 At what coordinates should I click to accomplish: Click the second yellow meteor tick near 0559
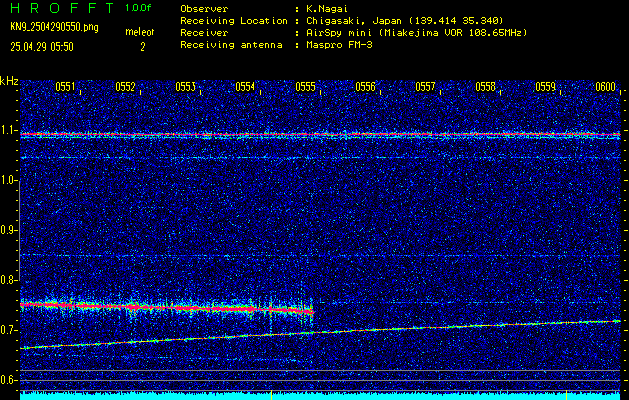click(566, 394)
